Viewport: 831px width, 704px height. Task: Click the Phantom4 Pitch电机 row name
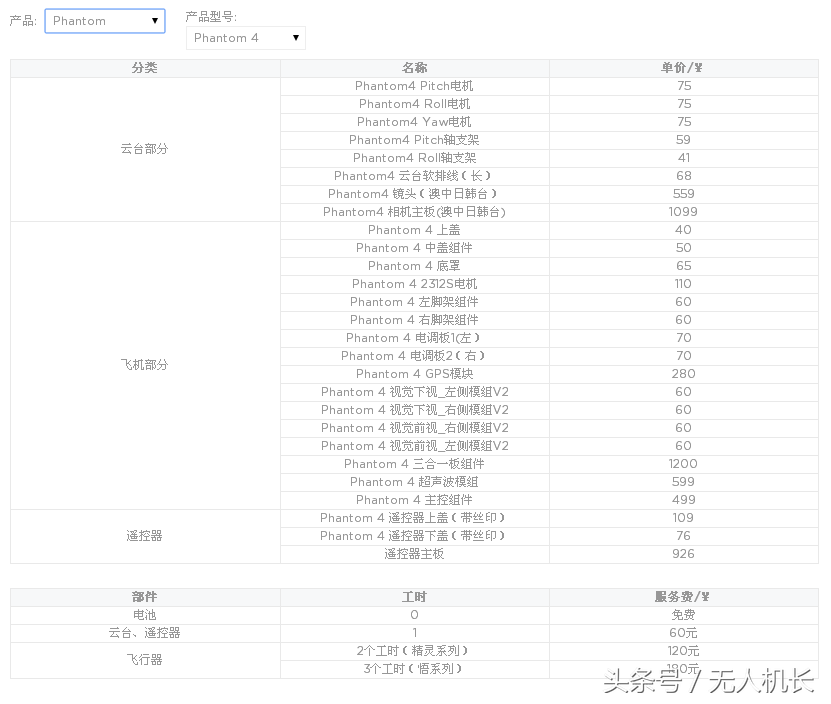(414, 86)
